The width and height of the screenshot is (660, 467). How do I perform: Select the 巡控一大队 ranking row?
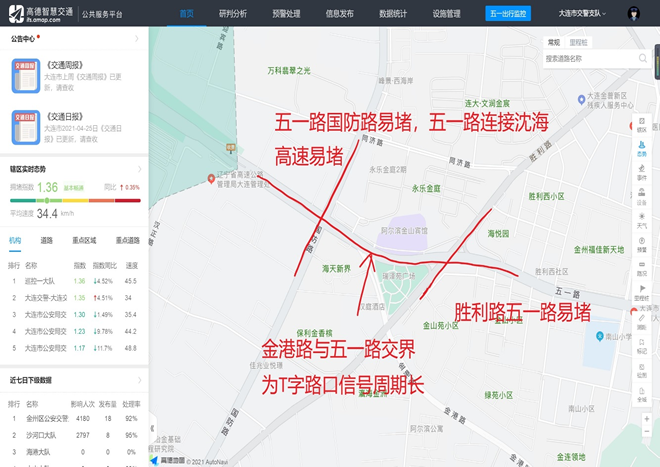(74, 281)
